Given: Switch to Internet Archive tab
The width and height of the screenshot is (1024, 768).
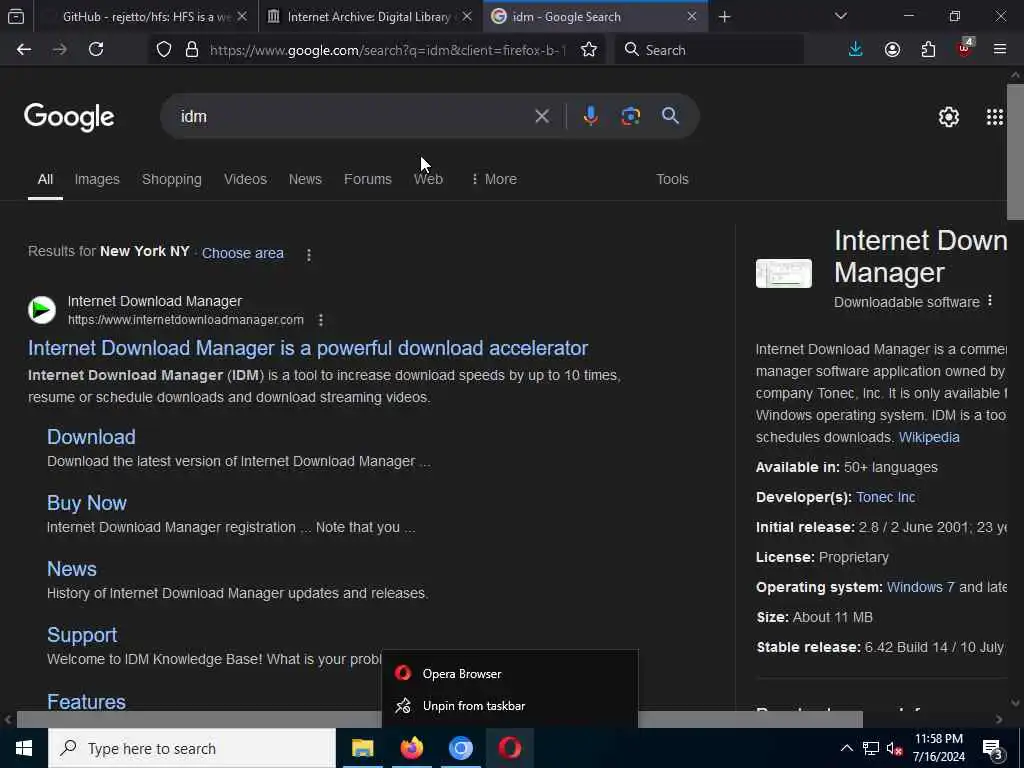Looking at the screenshot, I should click(x=369, y=17).
